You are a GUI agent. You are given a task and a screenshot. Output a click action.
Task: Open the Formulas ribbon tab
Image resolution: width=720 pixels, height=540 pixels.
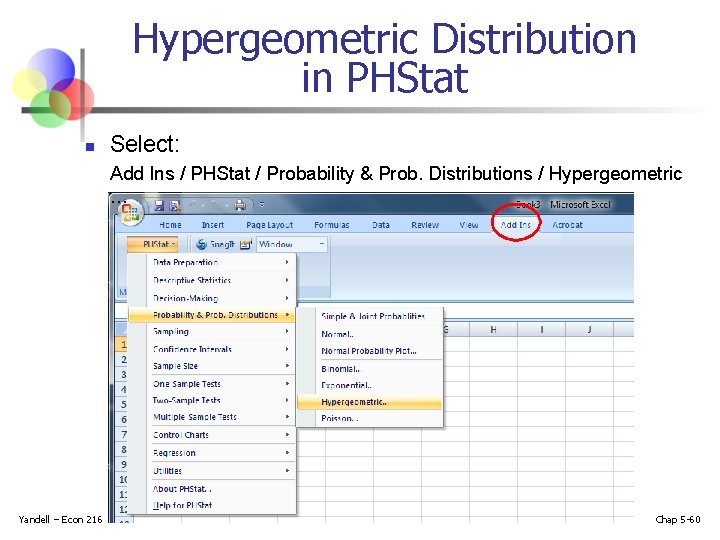coord(332,225)
